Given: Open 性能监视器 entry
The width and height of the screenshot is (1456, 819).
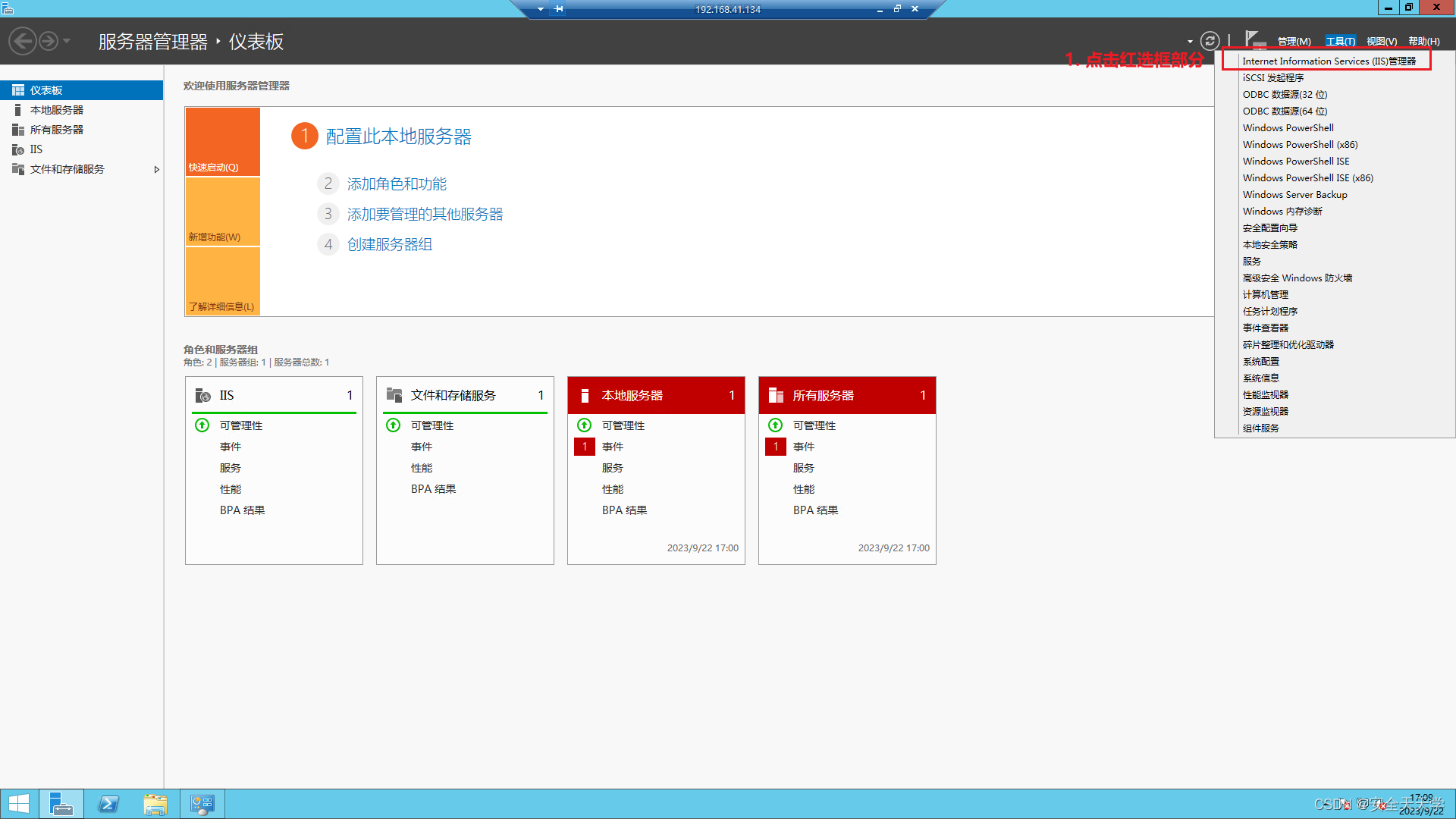Looking at the screenshot, I should [x=1266, y=395].
